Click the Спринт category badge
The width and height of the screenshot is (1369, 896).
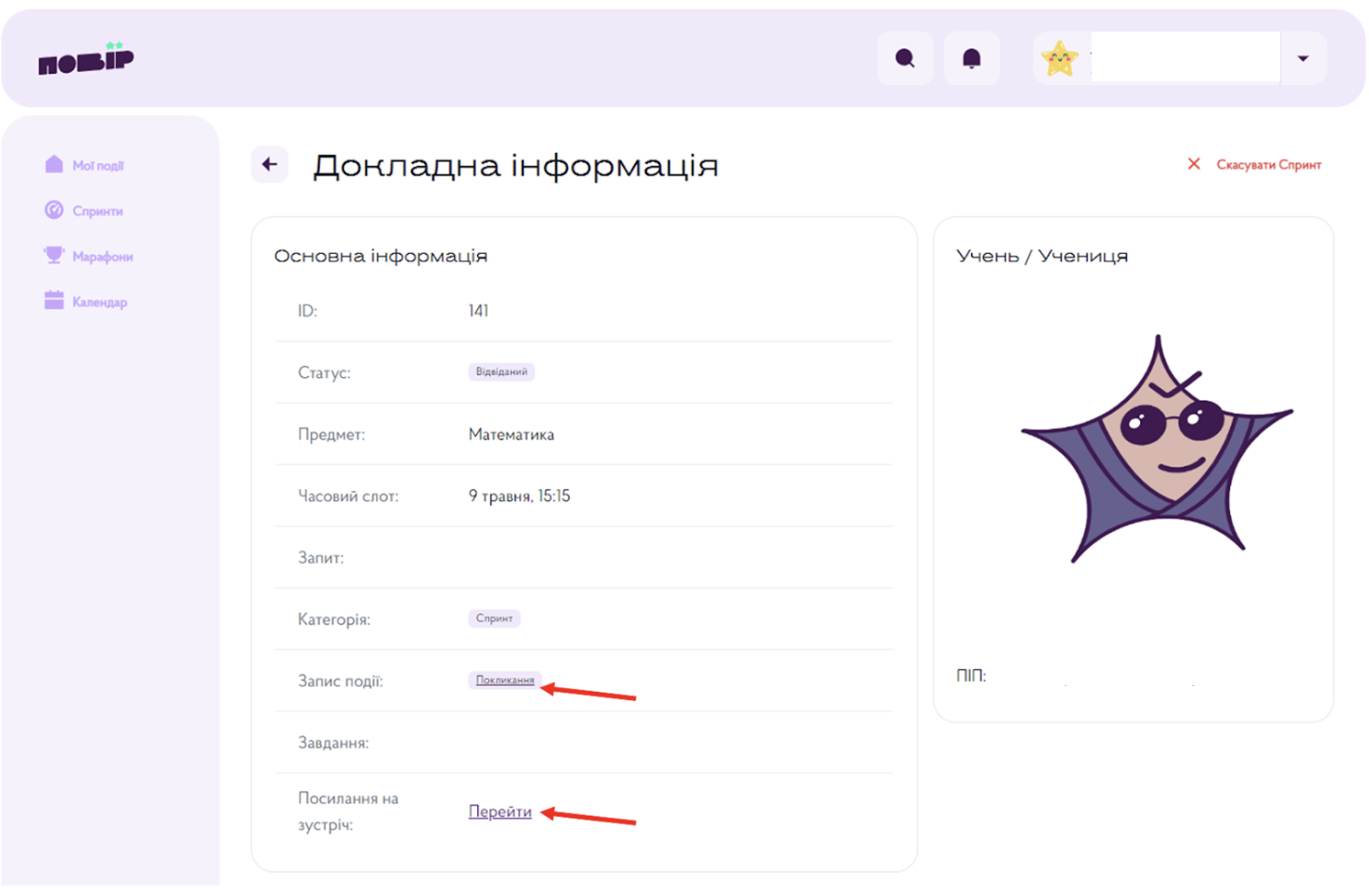pyautogui.click(x=494, y=618)
